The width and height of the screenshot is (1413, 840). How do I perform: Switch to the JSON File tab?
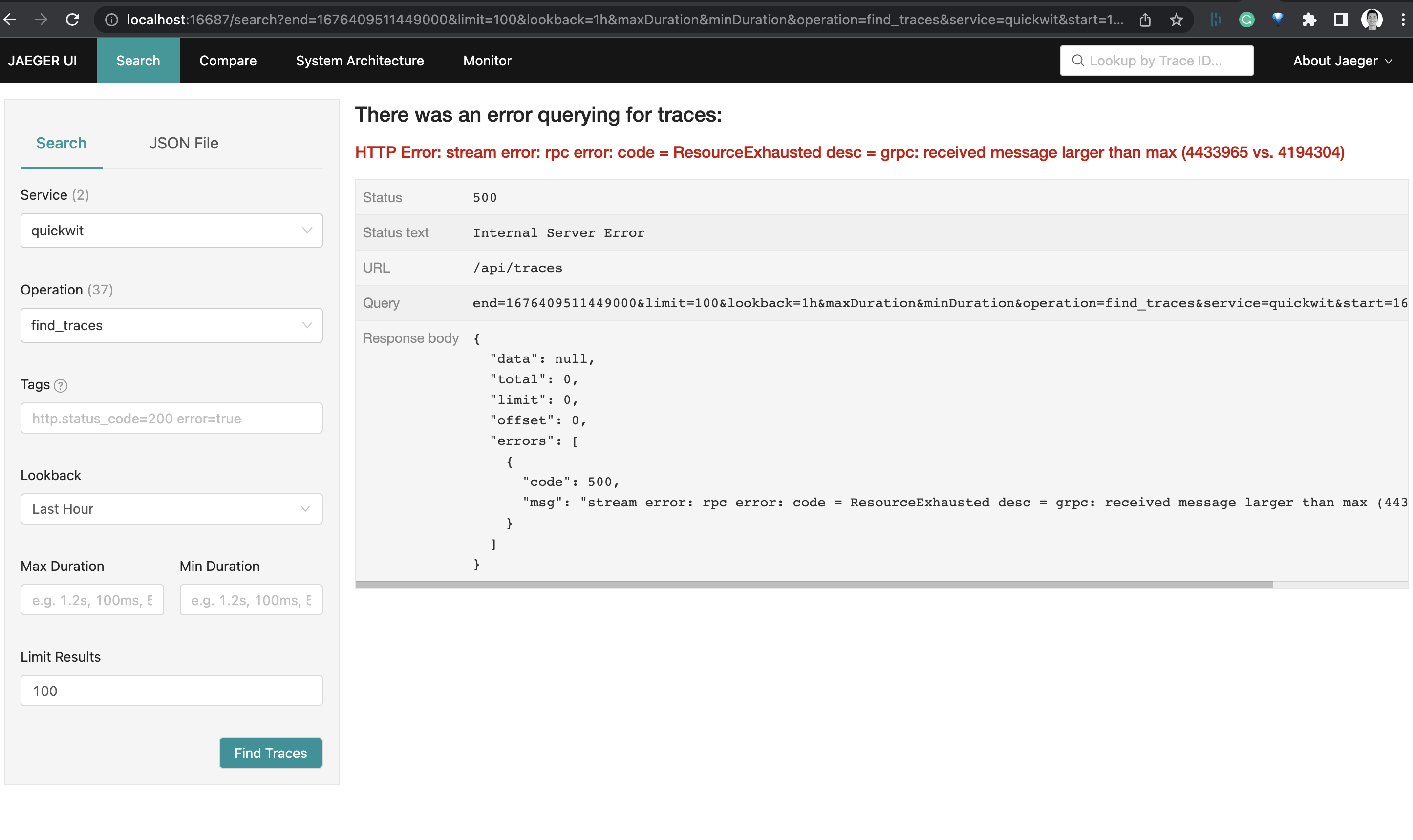[184, 143]
